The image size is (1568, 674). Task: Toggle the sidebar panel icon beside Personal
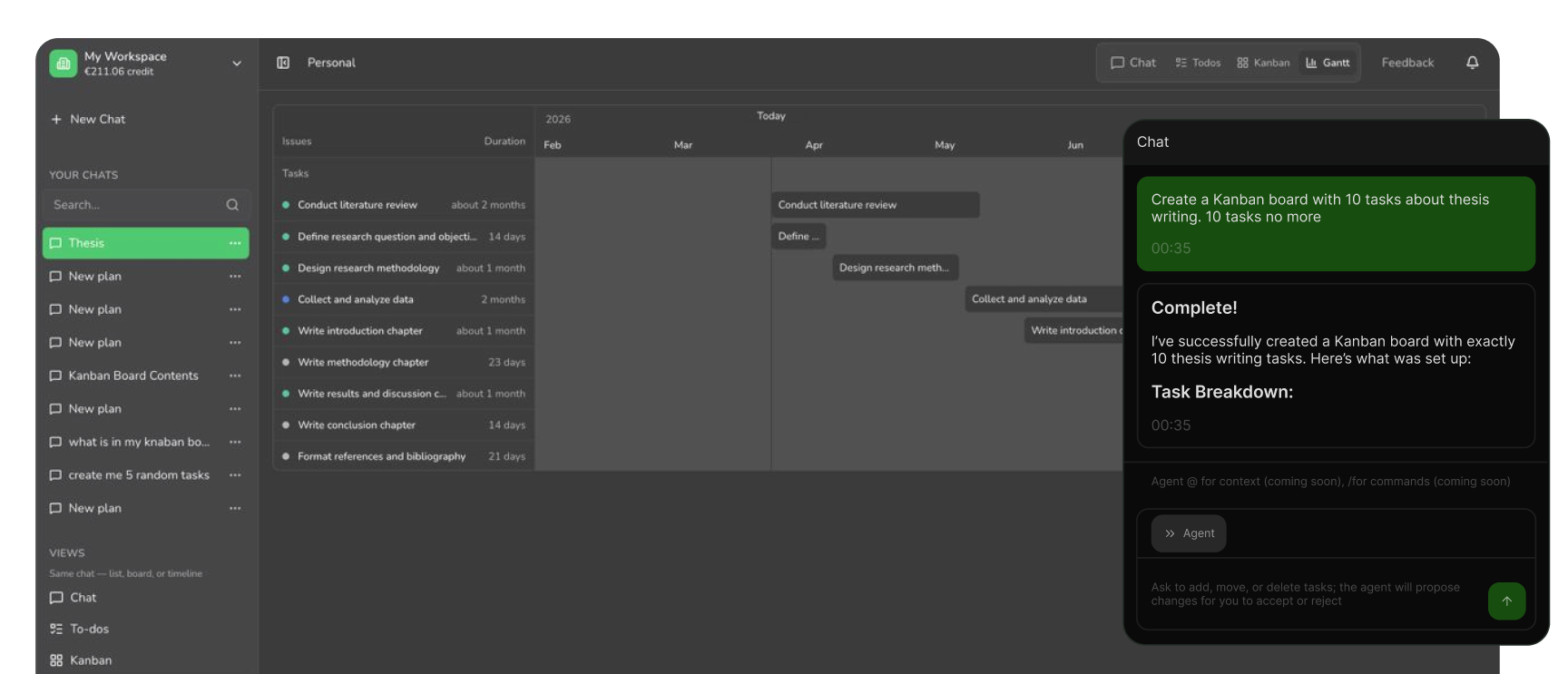[x=283, y=63]
